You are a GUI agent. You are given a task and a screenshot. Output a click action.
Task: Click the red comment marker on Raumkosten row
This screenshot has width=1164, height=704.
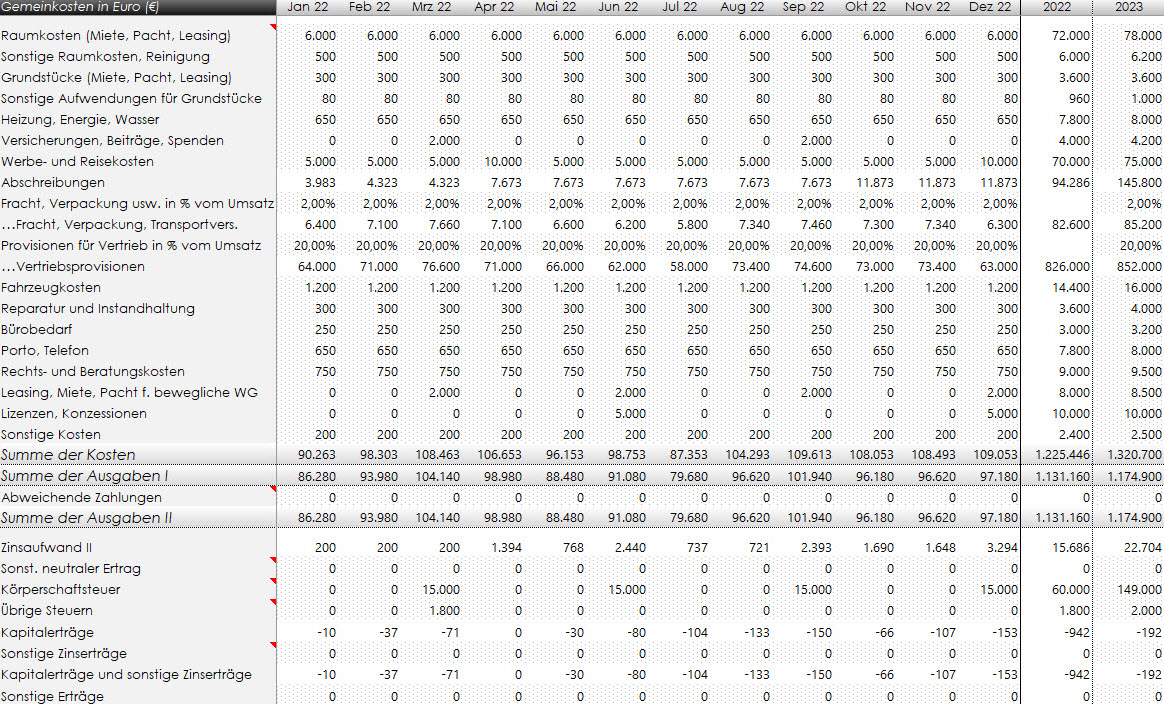pyautogui.click(x=272, y=31)
